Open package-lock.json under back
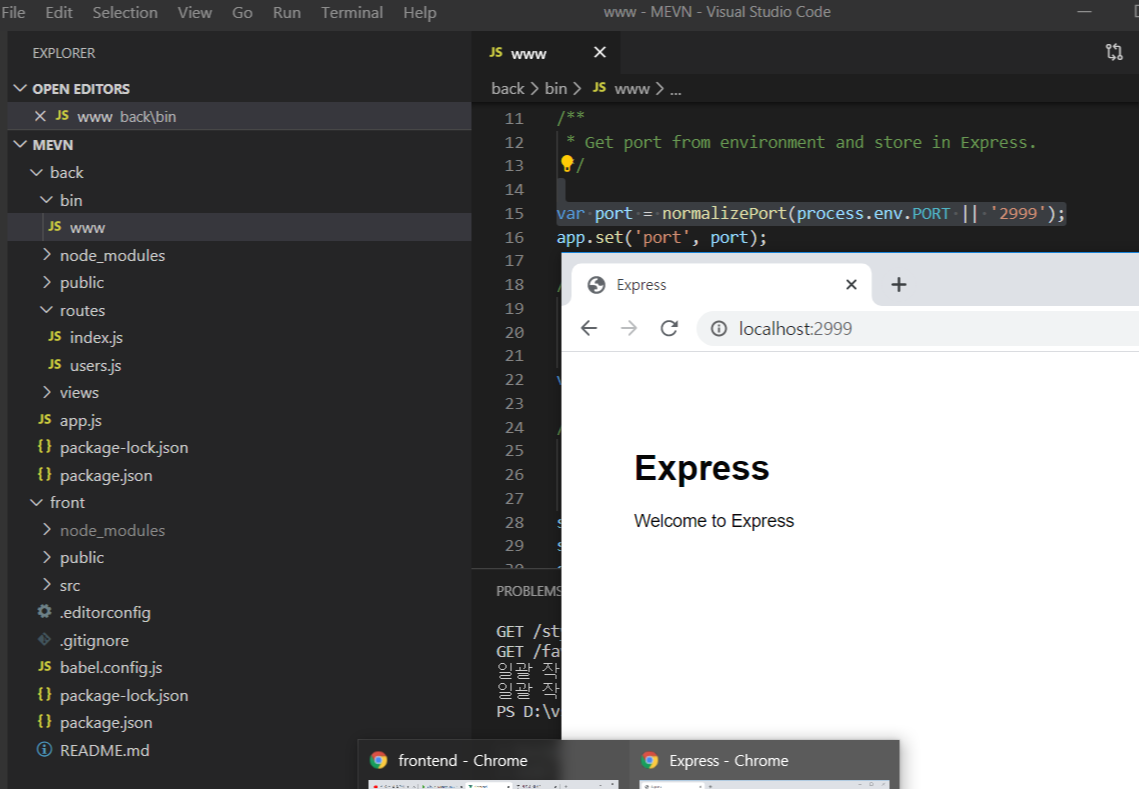This screenshot has height=789, width=1139. pyautogui.click(x=239, y=448)
